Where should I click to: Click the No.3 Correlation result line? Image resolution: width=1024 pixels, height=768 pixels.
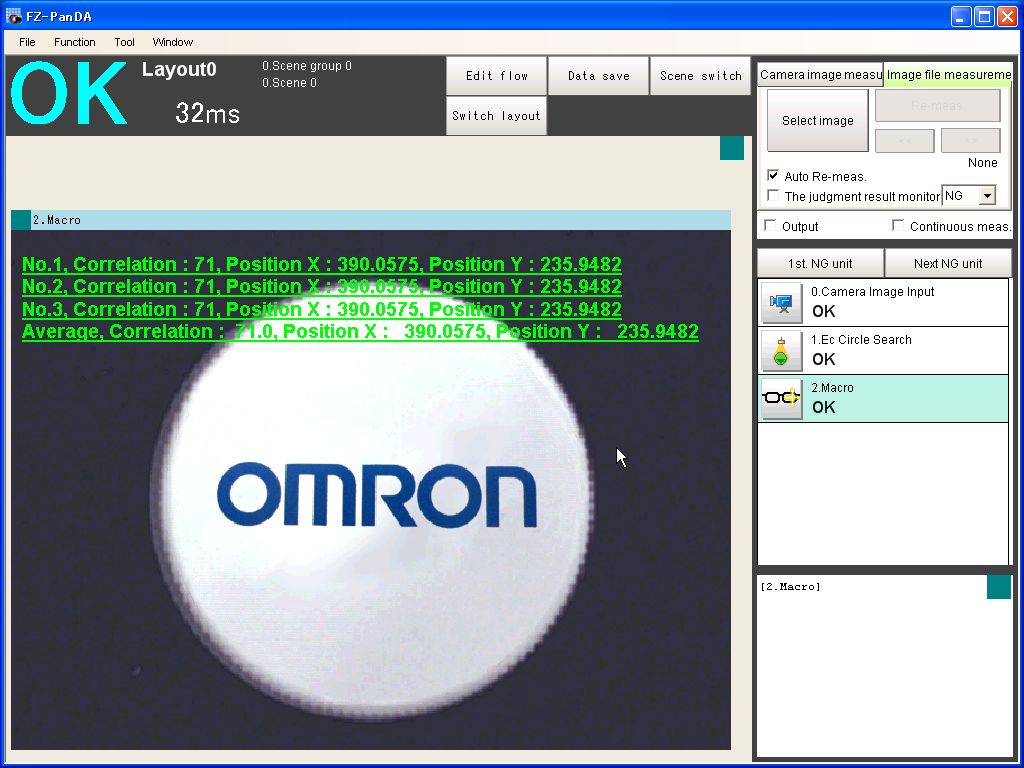pyautogui.click(x=322, y=309)
